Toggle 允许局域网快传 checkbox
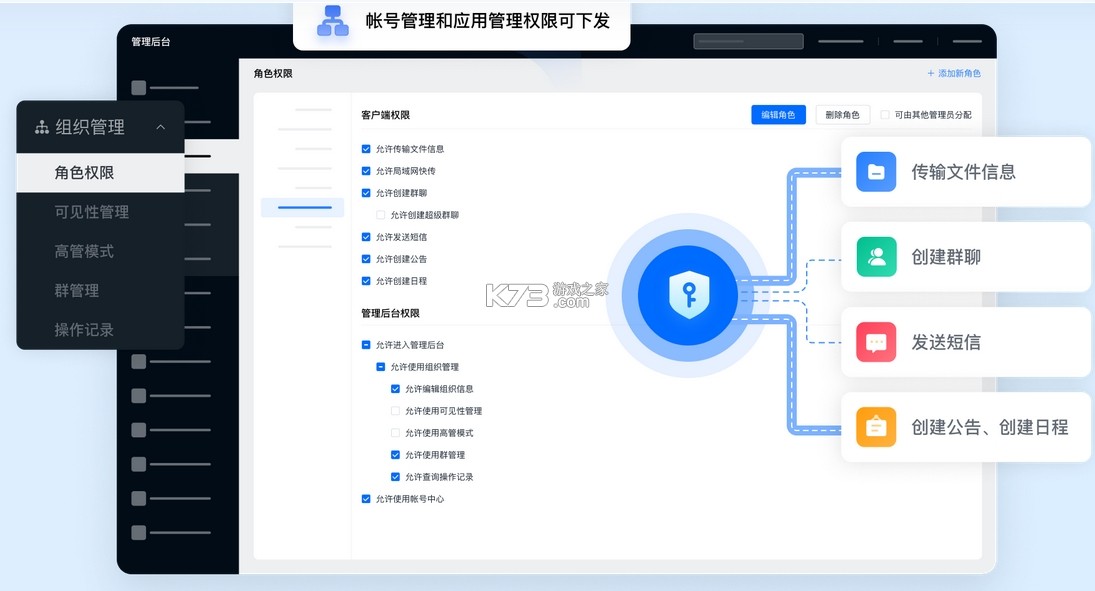Image resolution: width=1095 pixels, height=591 pixels. (x=366, y=170)
